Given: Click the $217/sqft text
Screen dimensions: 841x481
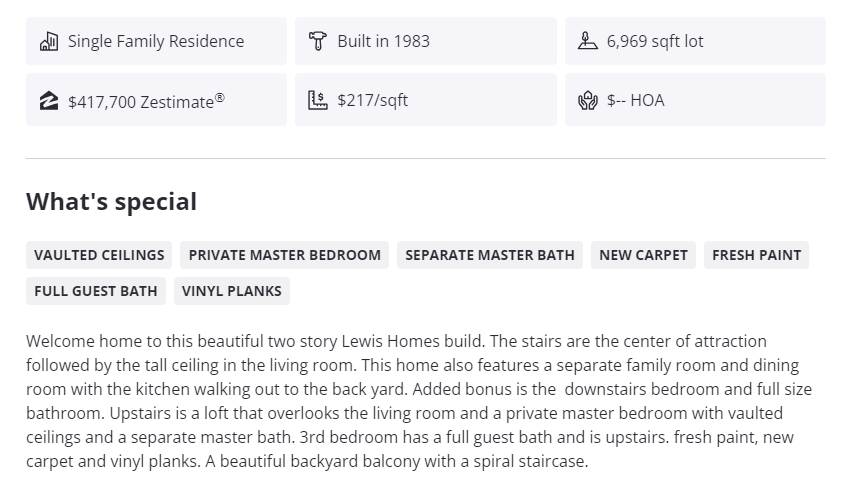Looking at the screenshot, I should 372,100.
